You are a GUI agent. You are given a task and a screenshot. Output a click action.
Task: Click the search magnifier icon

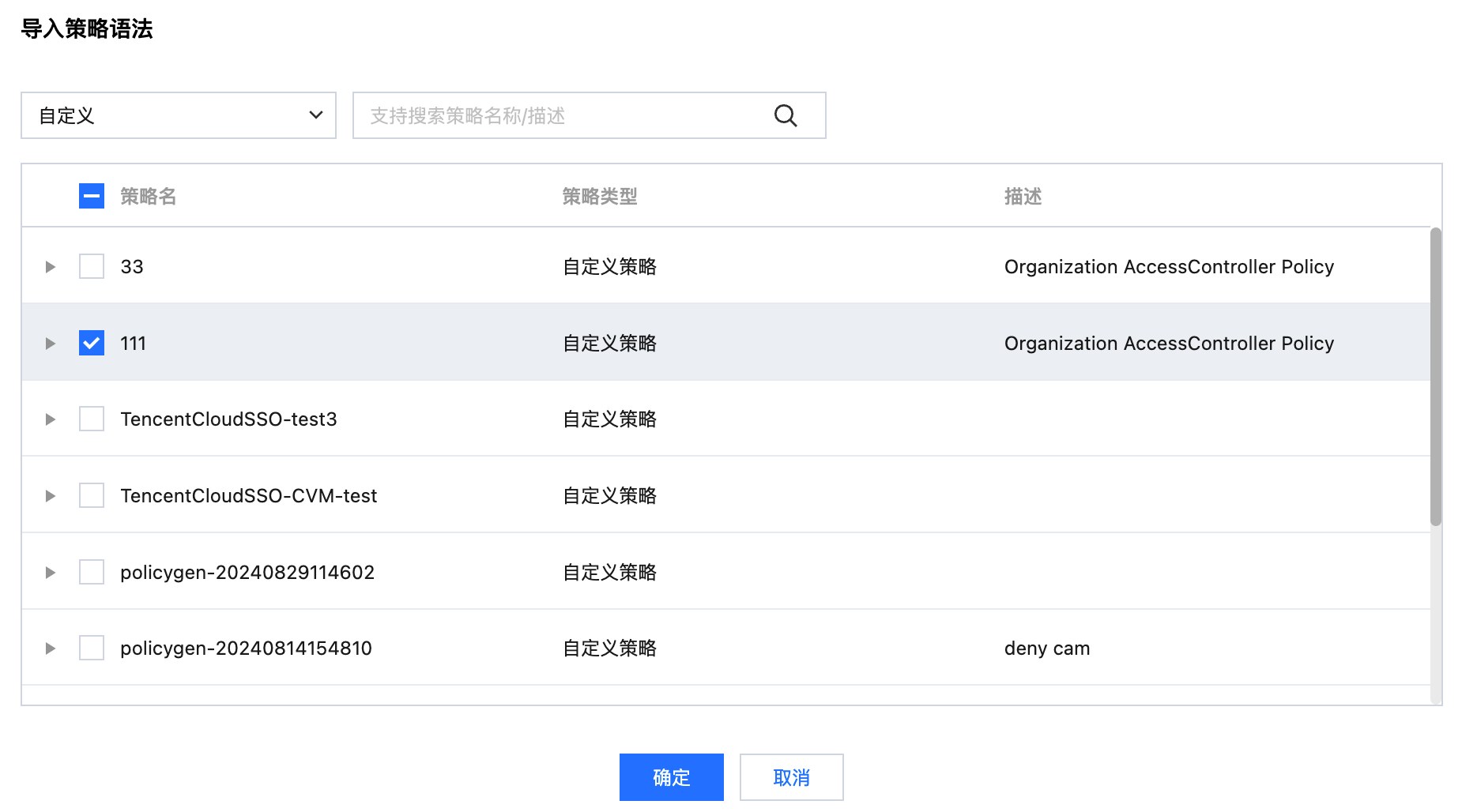click(785, 115)
